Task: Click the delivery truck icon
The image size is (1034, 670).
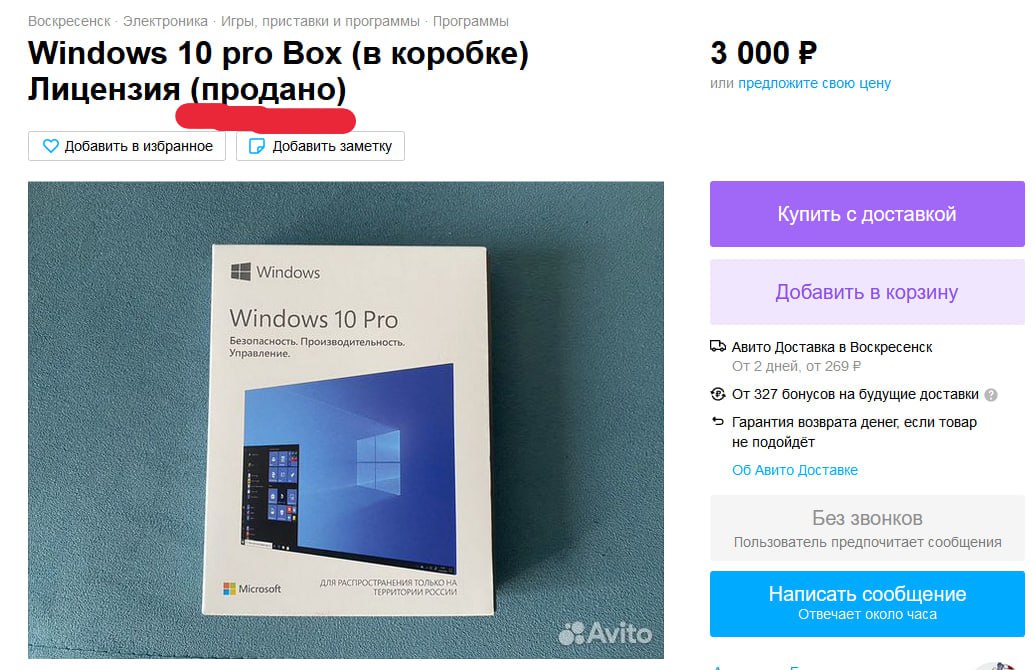Action: [x=717, y=346]
